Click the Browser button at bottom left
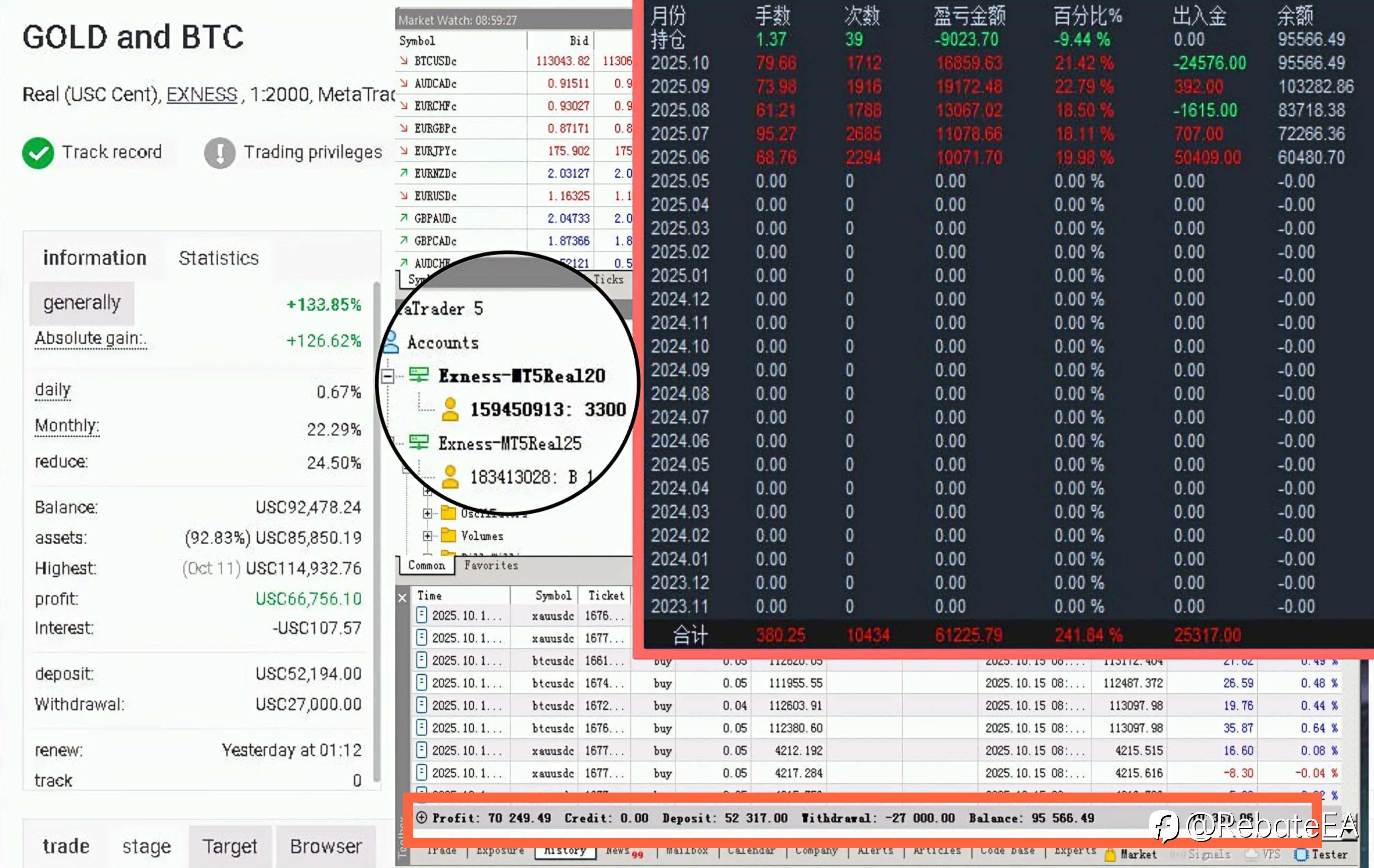 [x=326, y=846]
